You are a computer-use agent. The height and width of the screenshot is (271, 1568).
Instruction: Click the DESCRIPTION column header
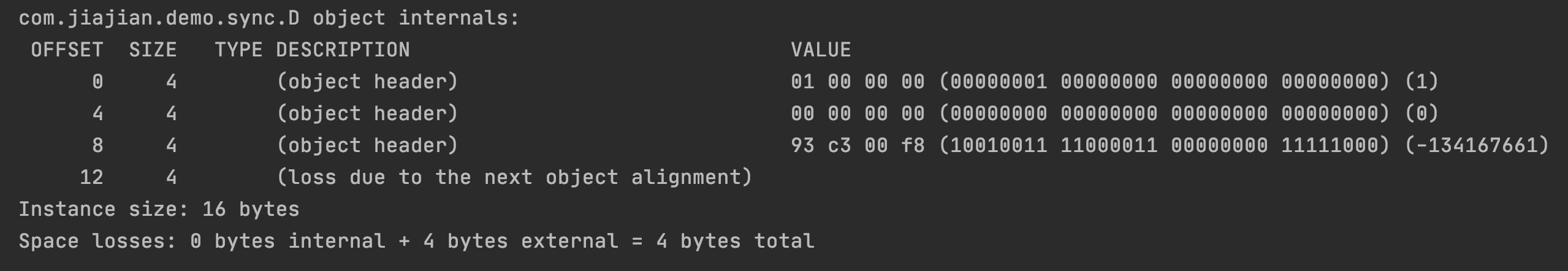[343, 50]
